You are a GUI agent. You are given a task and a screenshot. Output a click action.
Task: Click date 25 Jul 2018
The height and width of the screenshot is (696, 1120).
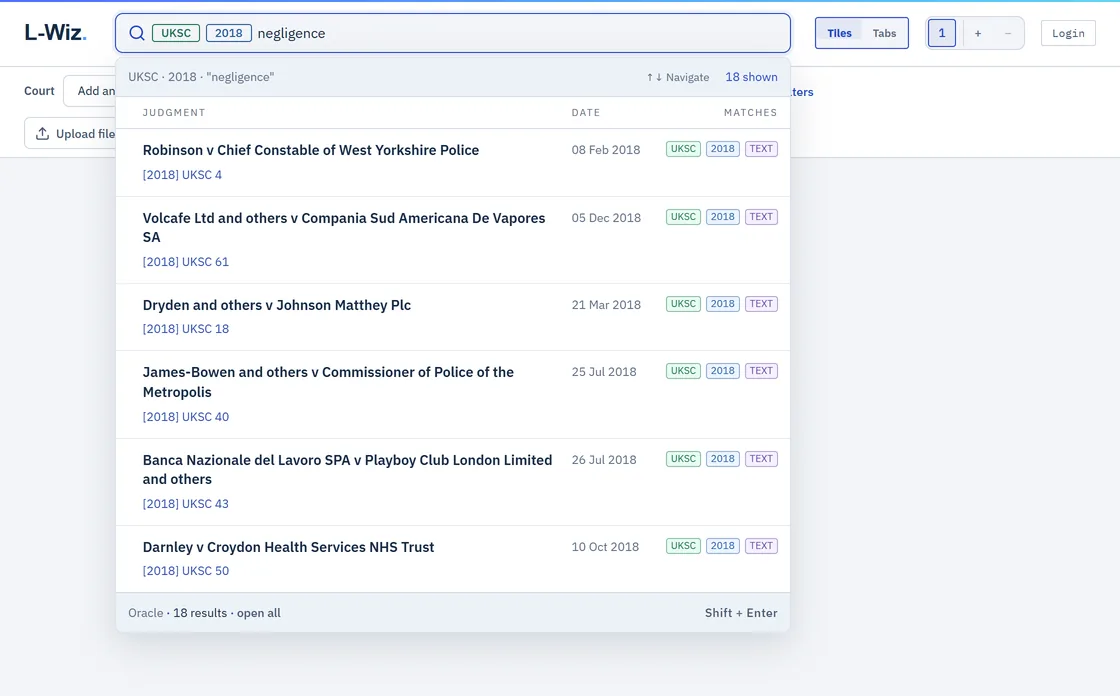pos(604,372)
